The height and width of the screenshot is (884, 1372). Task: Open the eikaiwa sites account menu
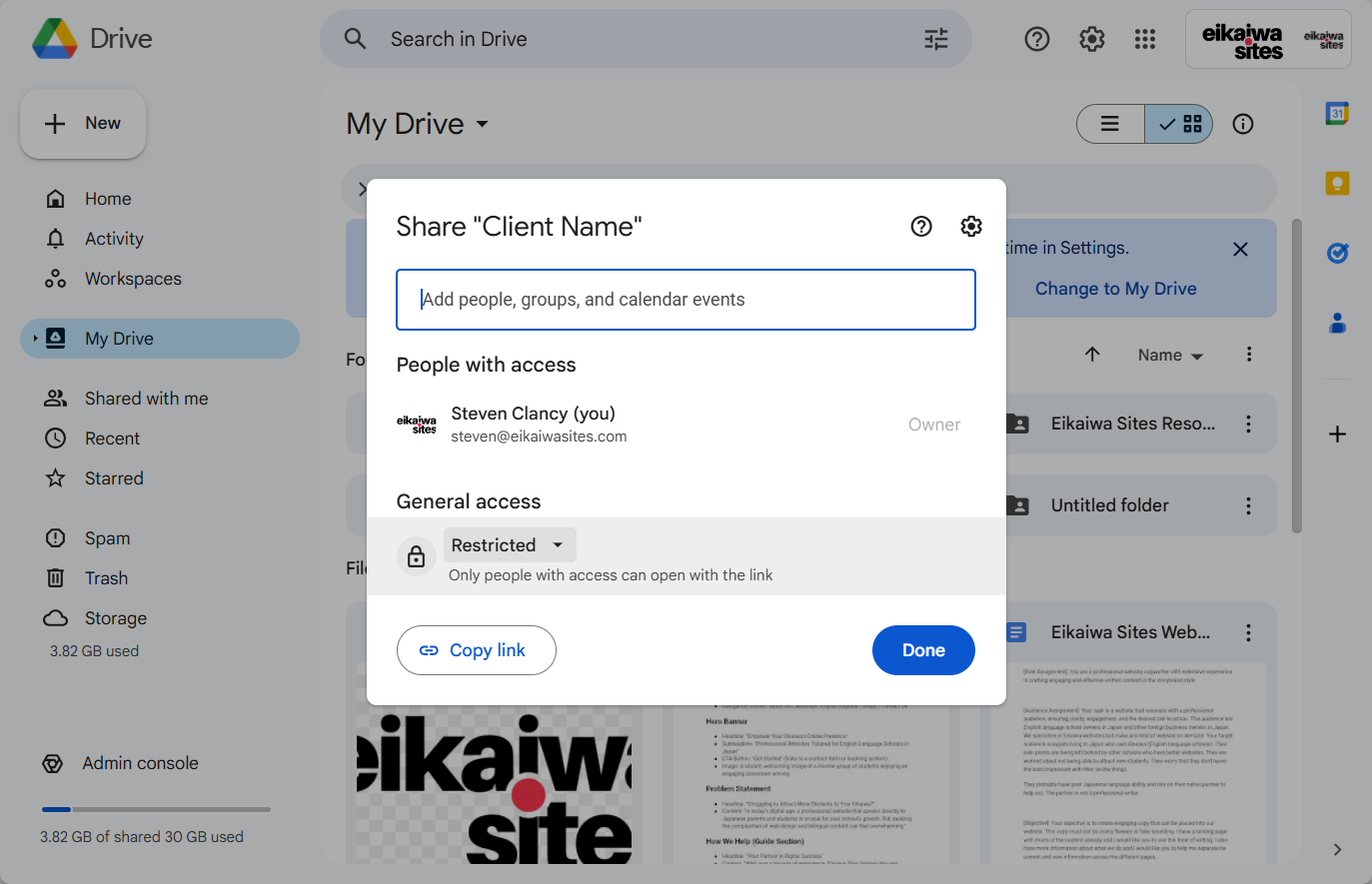click(1268, 39)
